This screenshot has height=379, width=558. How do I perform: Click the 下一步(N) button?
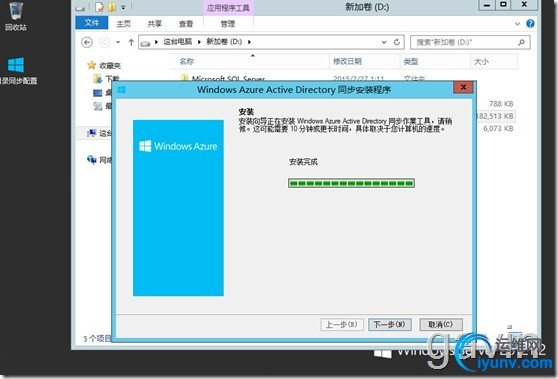point(390,325)
